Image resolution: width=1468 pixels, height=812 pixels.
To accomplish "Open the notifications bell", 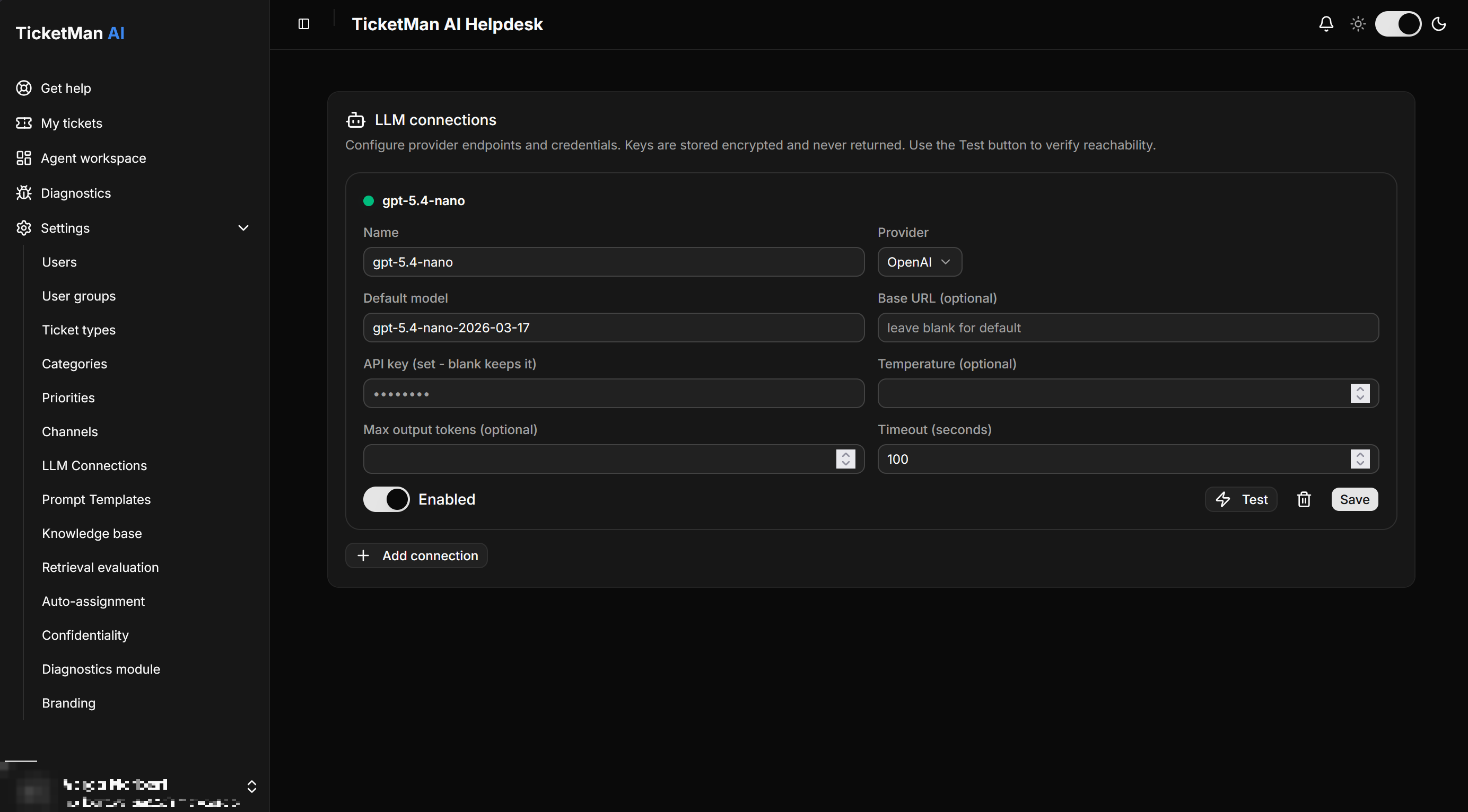I will click(1326, 24).
